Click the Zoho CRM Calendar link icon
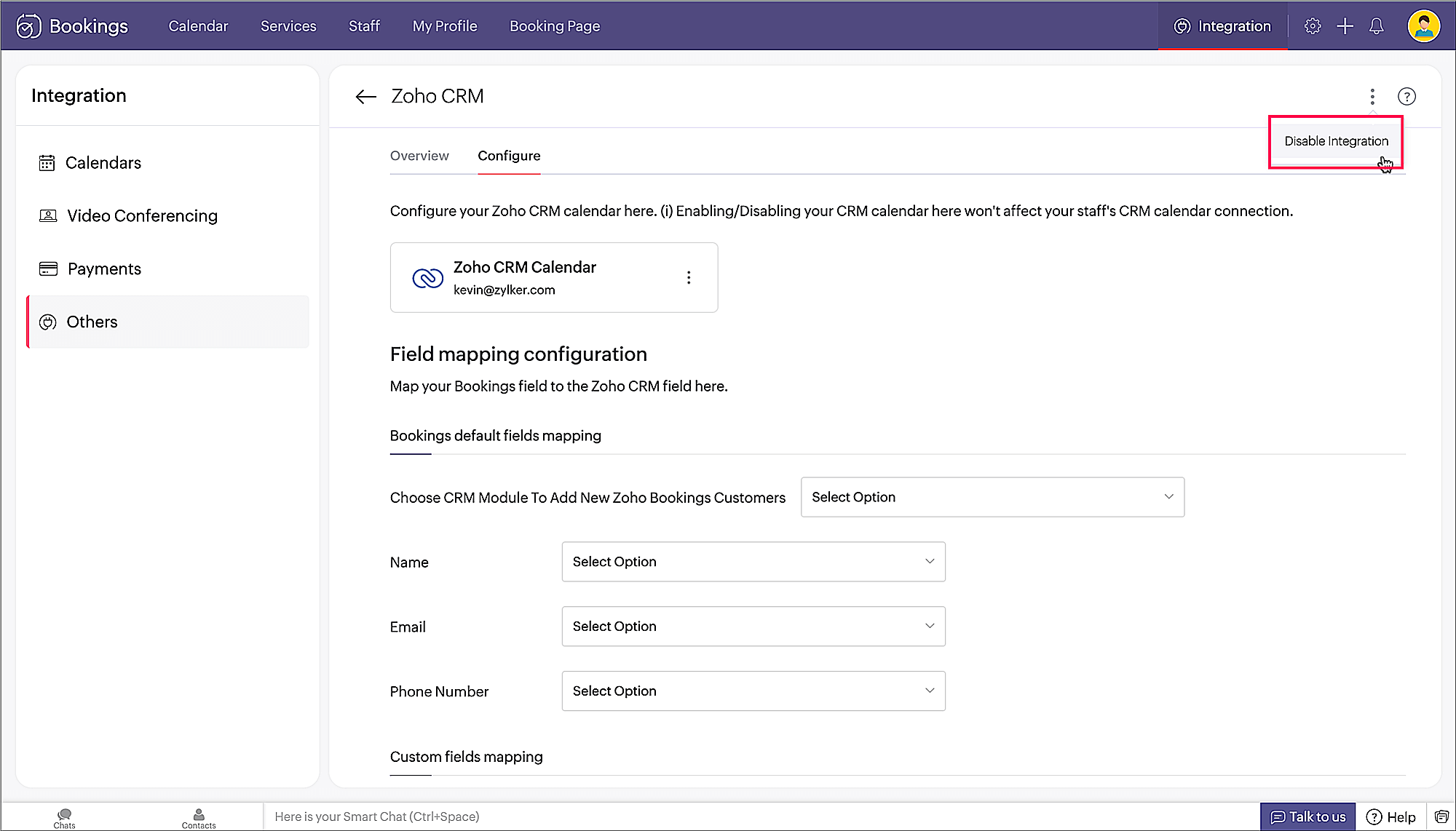1456x831 pixels. pyautogui.click(x=427, y=278)
